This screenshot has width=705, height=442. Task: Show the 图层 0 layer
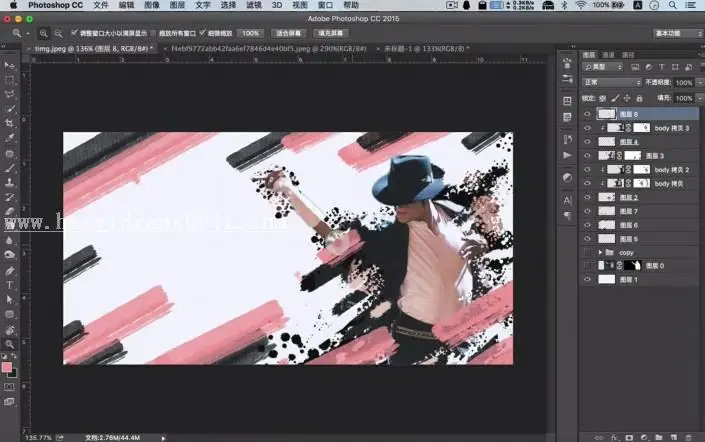[587, 266]
